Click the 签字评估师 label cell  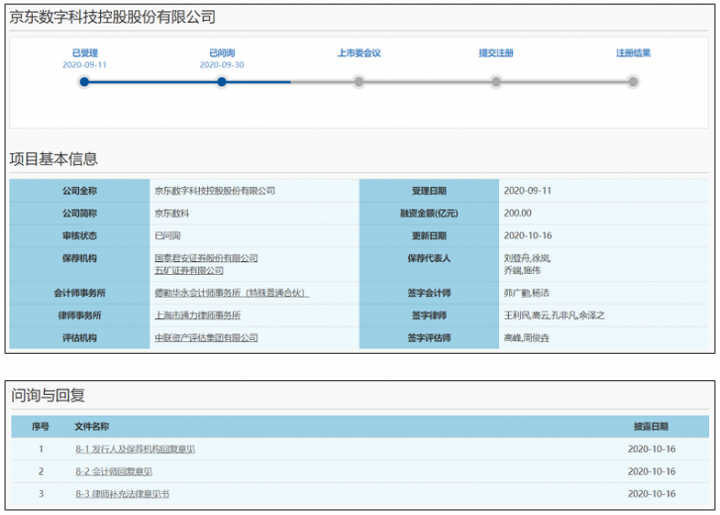pos(429,338)
